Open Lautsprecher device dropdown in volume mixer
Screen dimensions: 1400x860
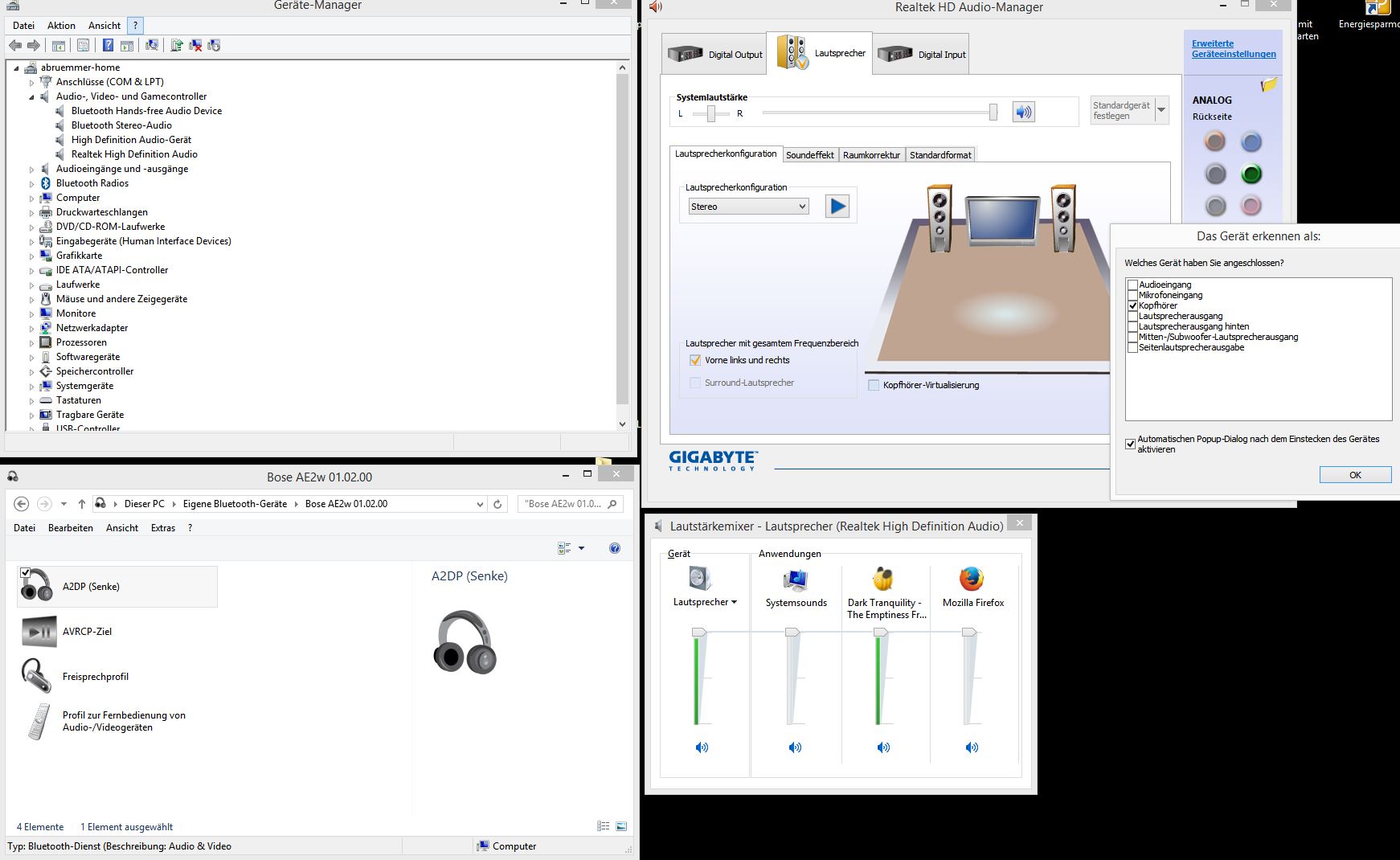[734, 602]
